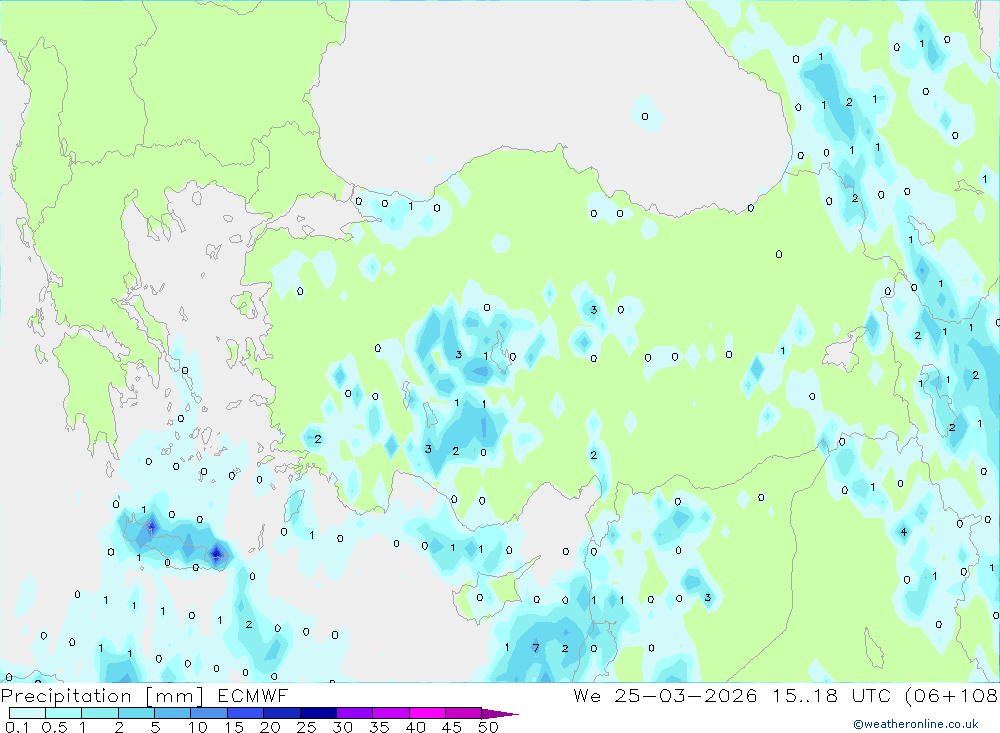The height and width of the screenshot is (733, 1000).
Task: Click the '[mm]' unit label
Action: tap(175, 696)
